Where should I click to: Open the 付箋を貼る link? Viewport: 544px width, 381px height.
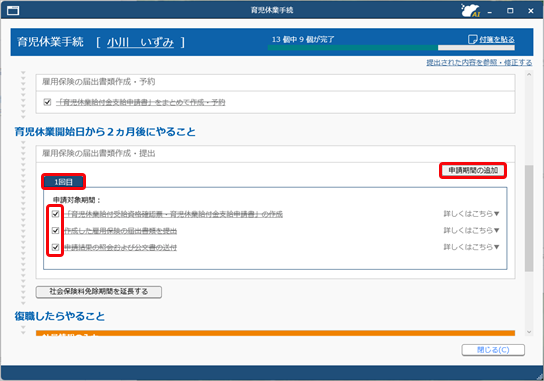pos(496,40)
